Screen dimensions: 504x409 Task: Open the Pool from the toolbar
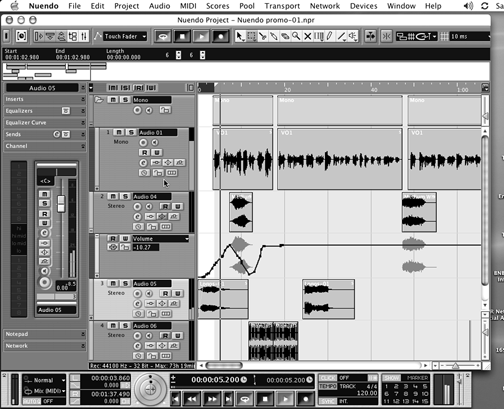72,36
